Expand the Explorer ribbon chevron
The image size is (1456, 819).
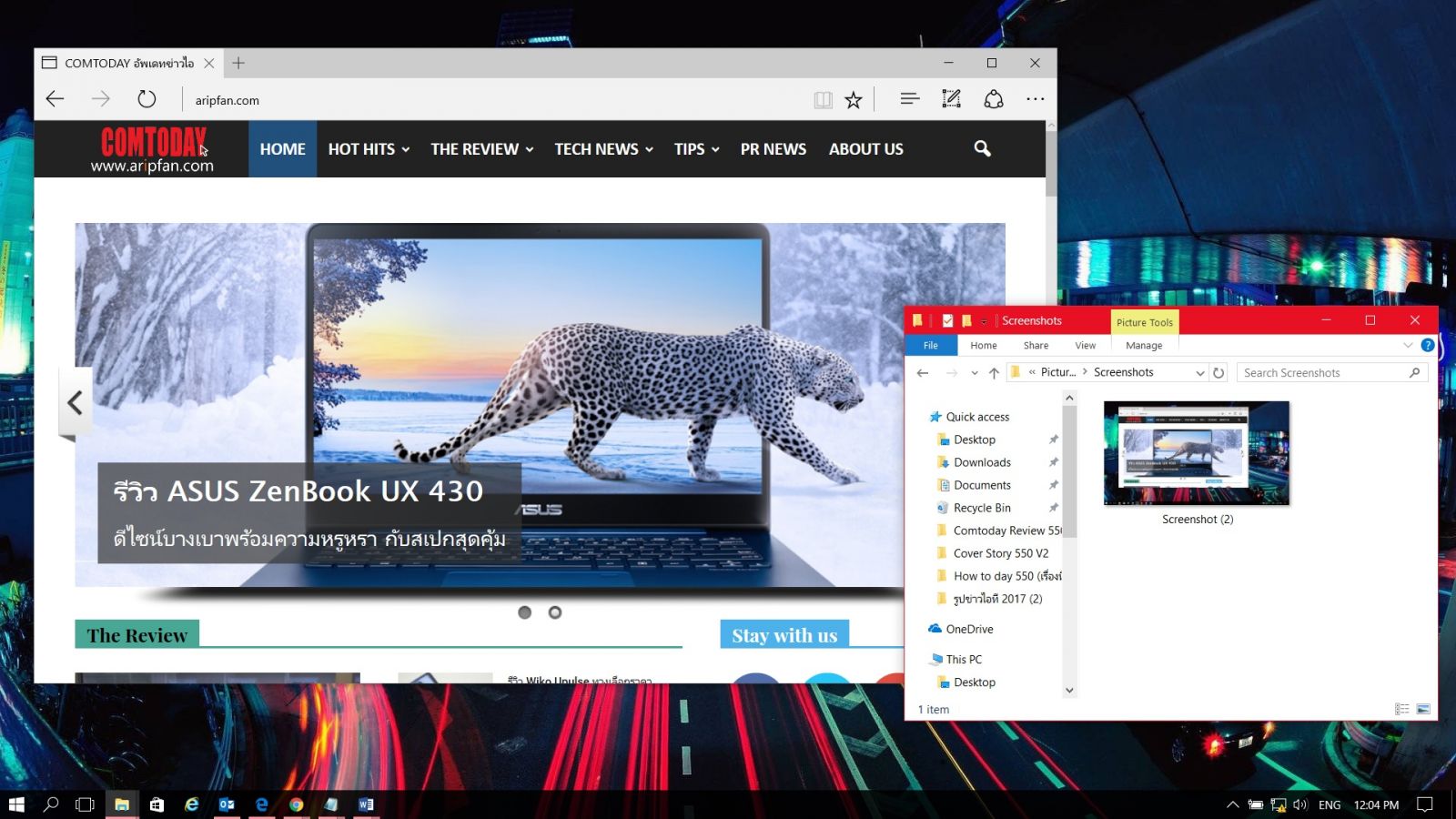click(x=1408, y=345)
